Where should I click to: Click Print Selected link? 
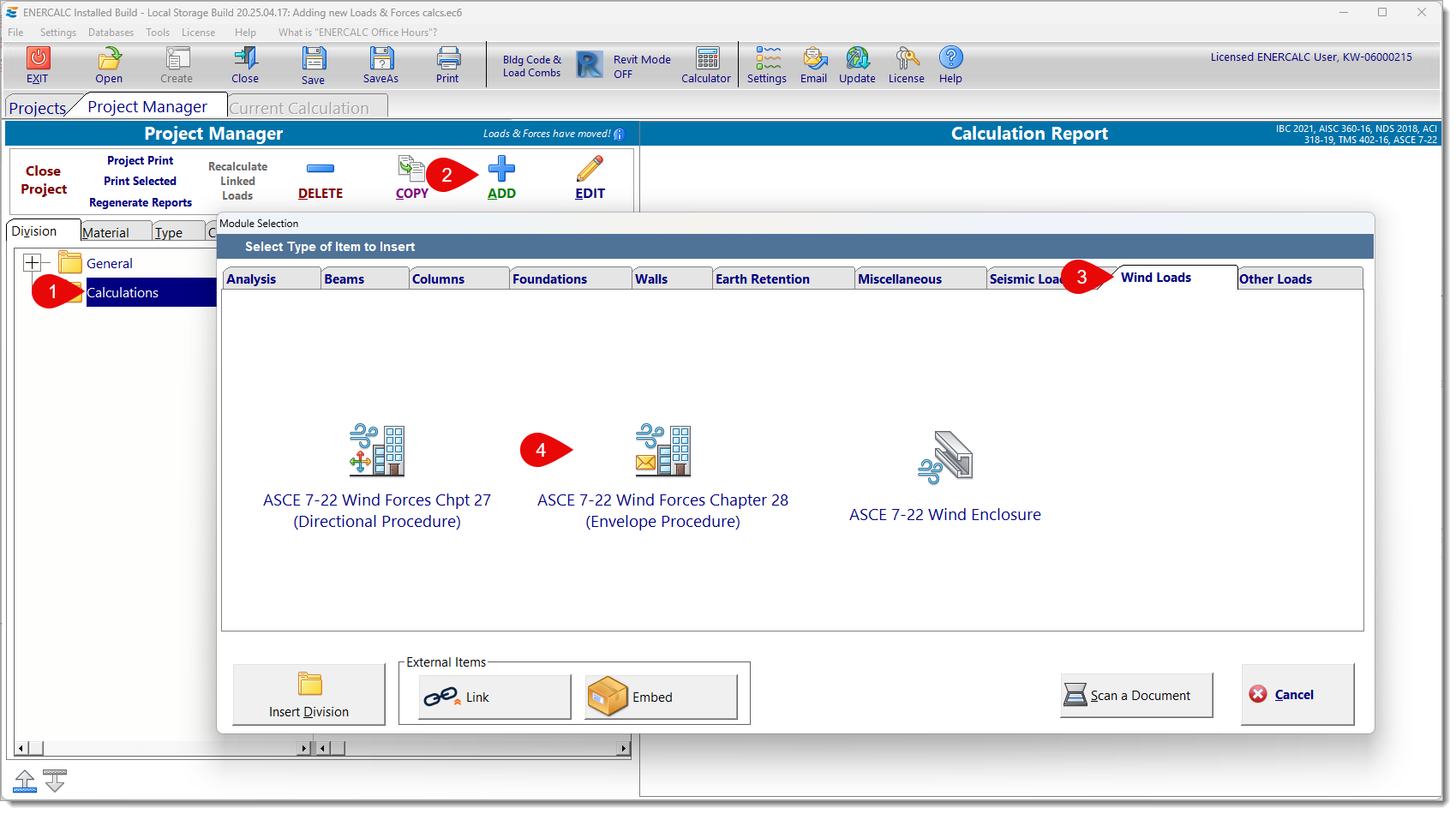141,182
